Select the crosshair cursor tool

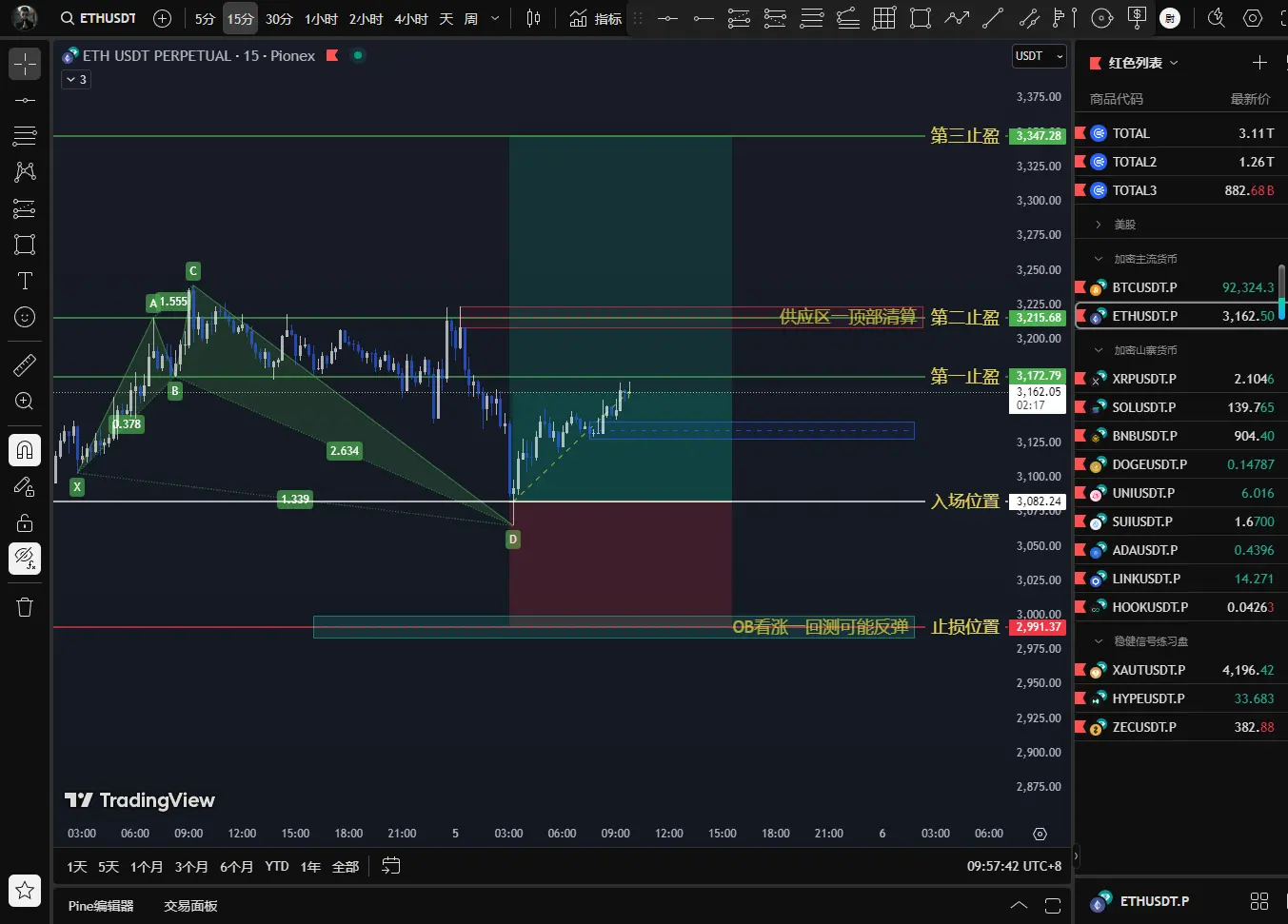(25, 64)
